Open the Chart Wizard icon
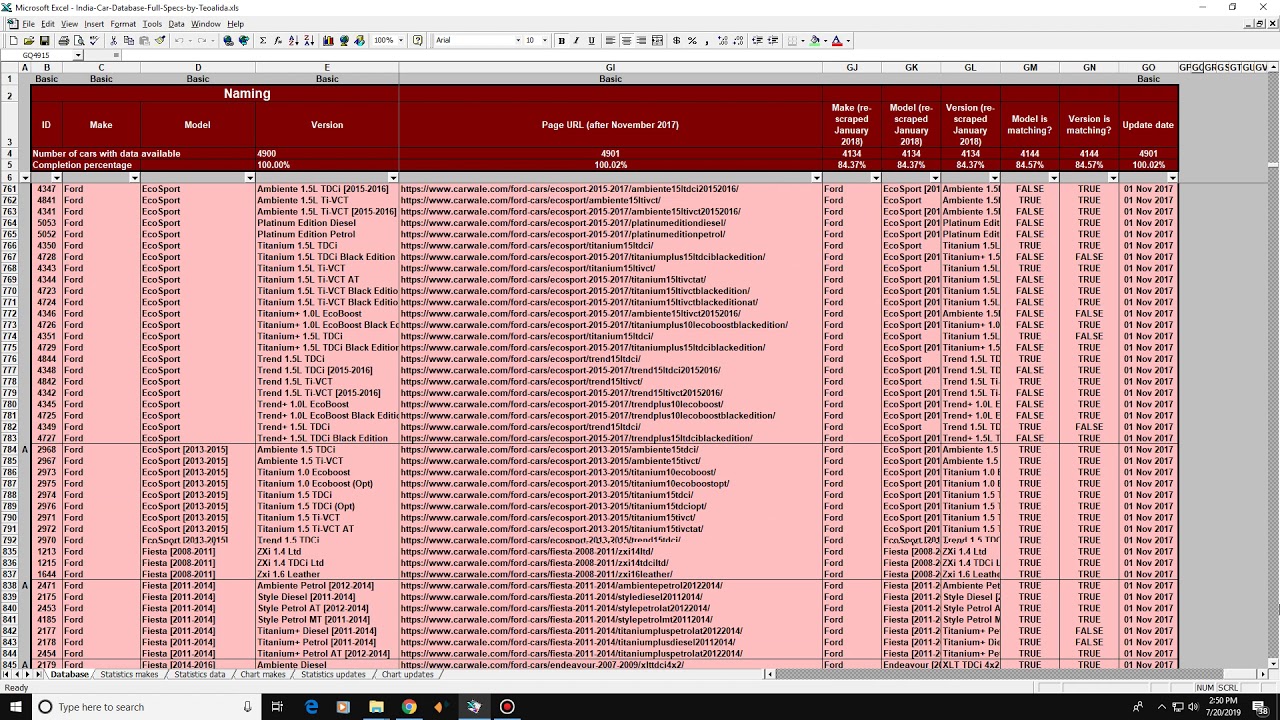The width and height of the screenshot is (1280, 720). click(328, 40)
